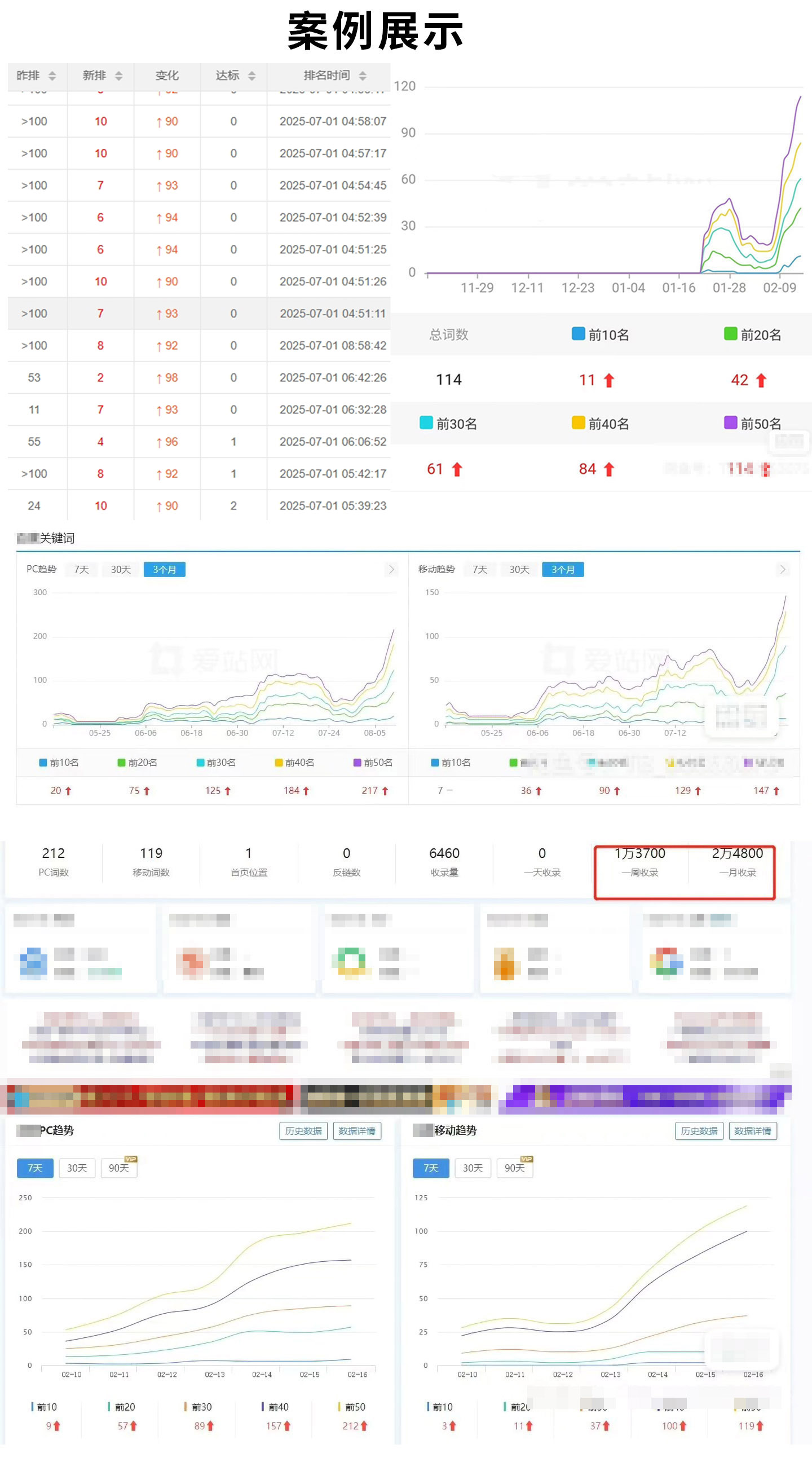812x1484 pixels.
Task: Open 数据详情 for 移动趋势
Action: pyautogui.click(x=753, y=1131)
